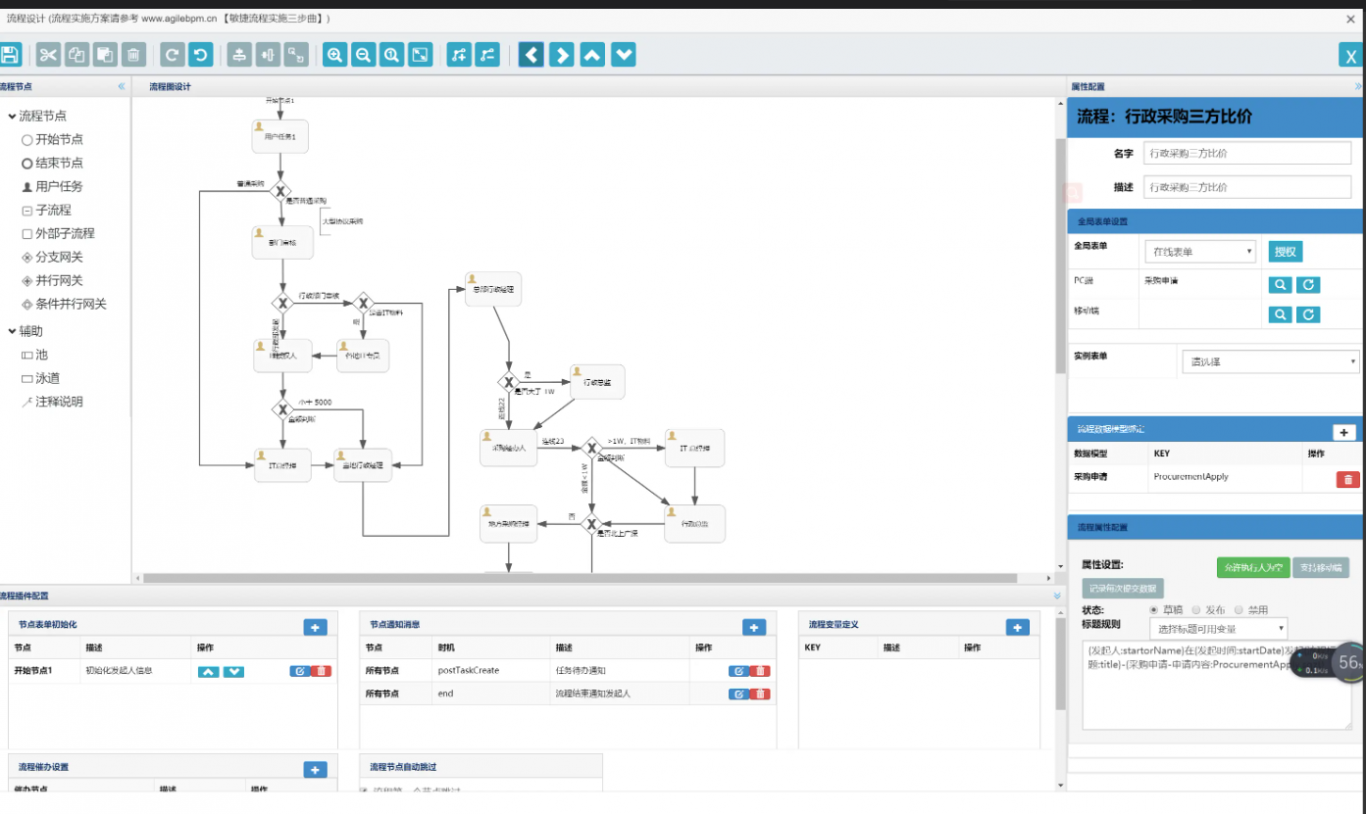Collapse the 流程插件配置 bottom panel
1366x814 pixels.
click(1057, 596)
